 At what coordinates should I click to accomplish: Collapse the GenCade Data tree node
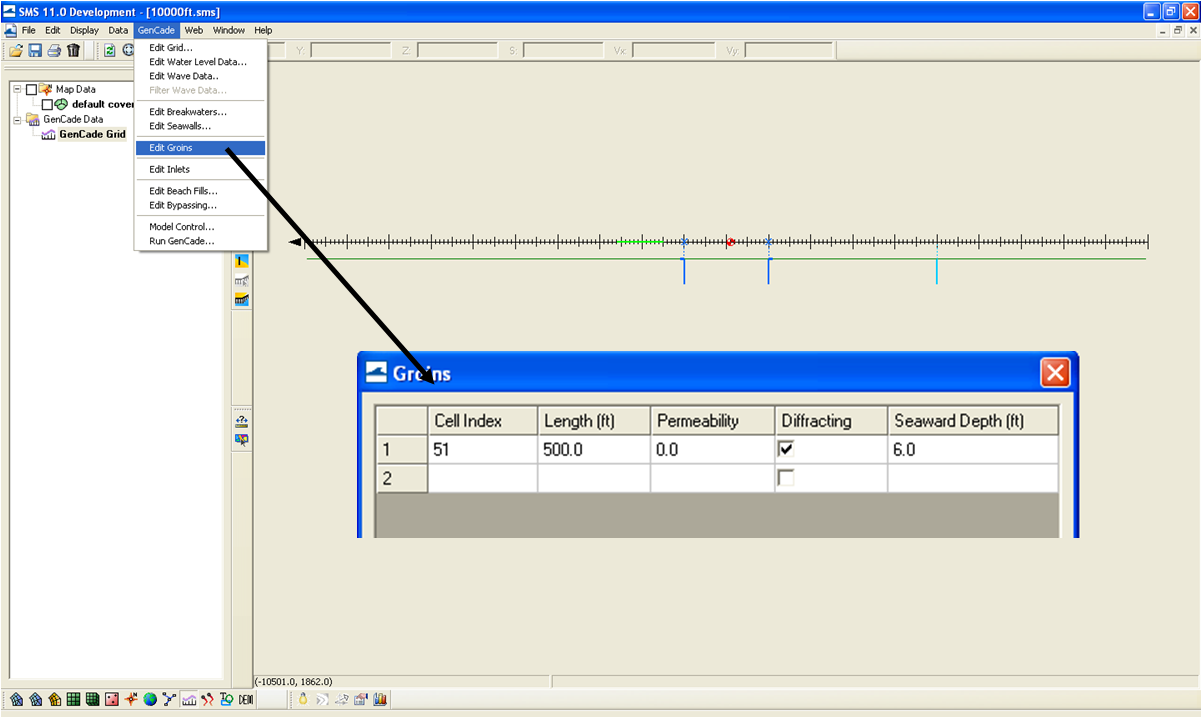(17, 119)
